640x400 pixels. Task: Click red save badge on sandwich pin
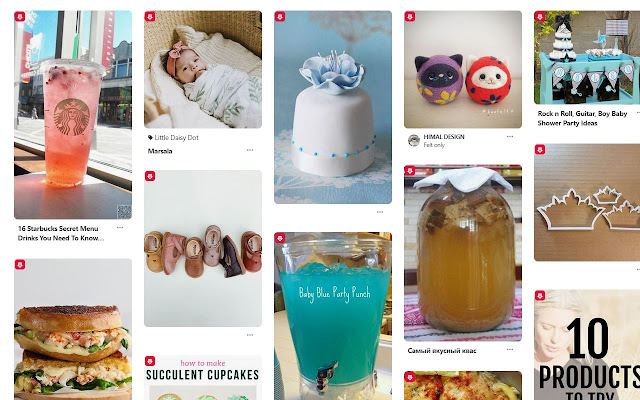coord(20,264)
